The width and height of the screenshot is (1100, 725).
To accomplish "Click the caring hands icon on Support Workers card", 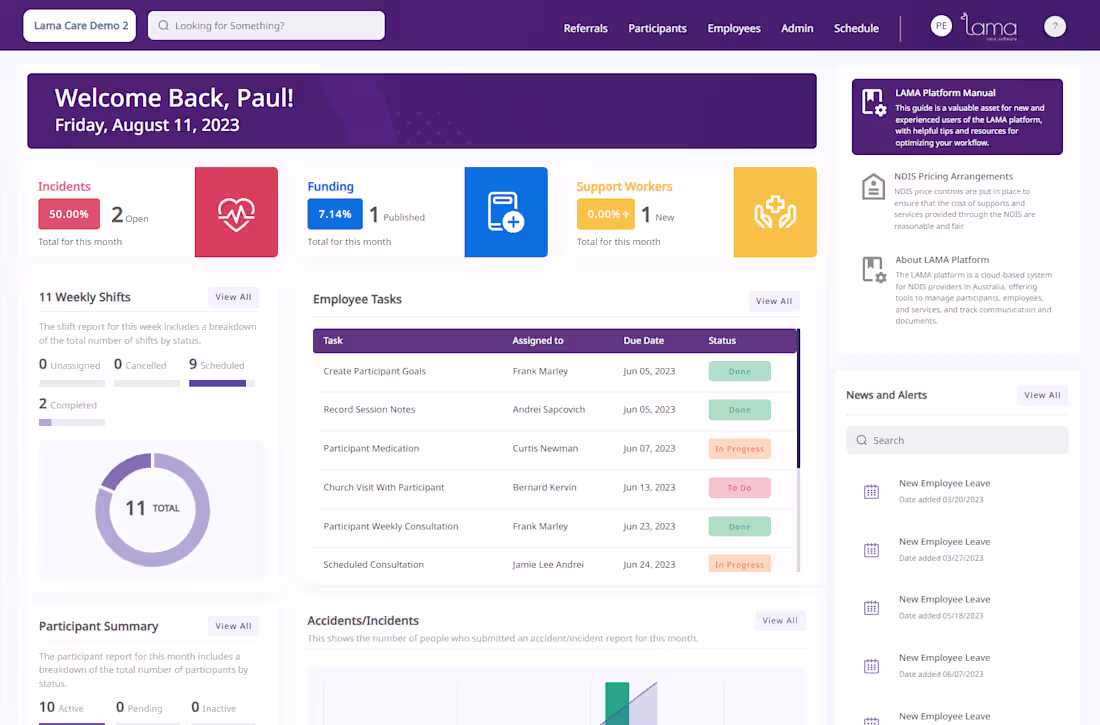I will tap(776, 212).
